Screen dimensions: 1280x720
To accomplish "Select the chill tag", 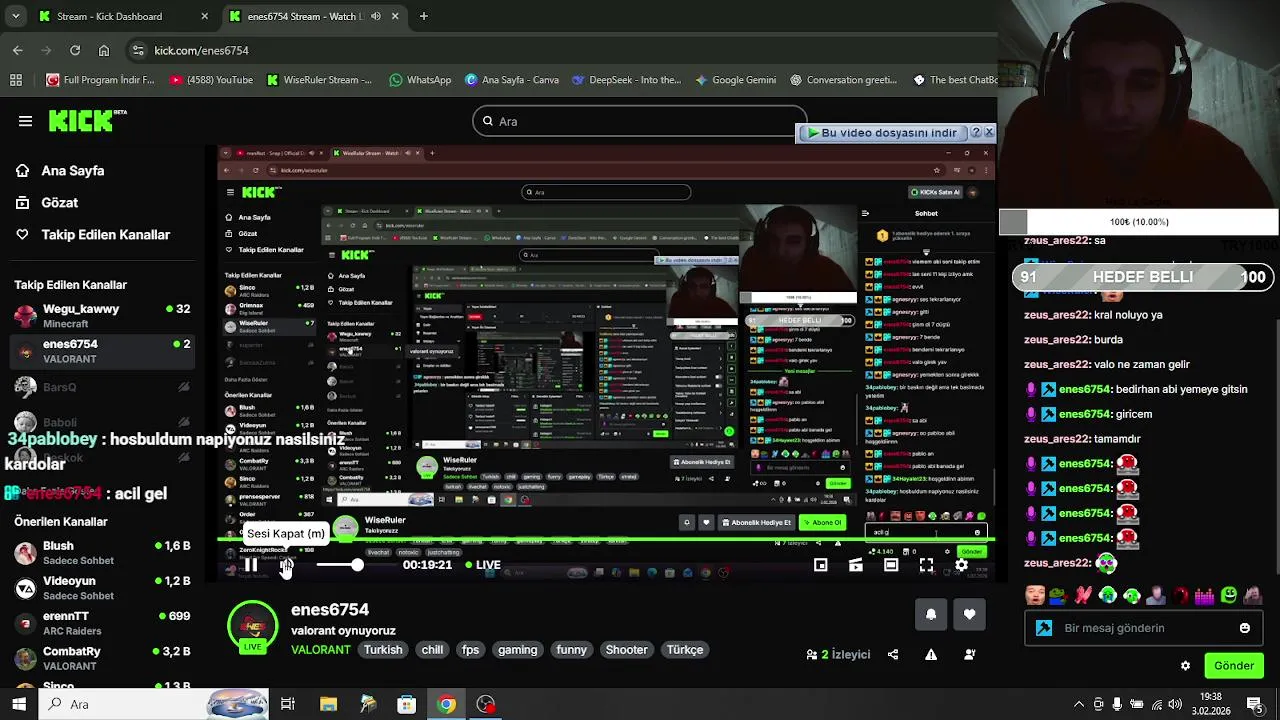I will tap(432, 650).
